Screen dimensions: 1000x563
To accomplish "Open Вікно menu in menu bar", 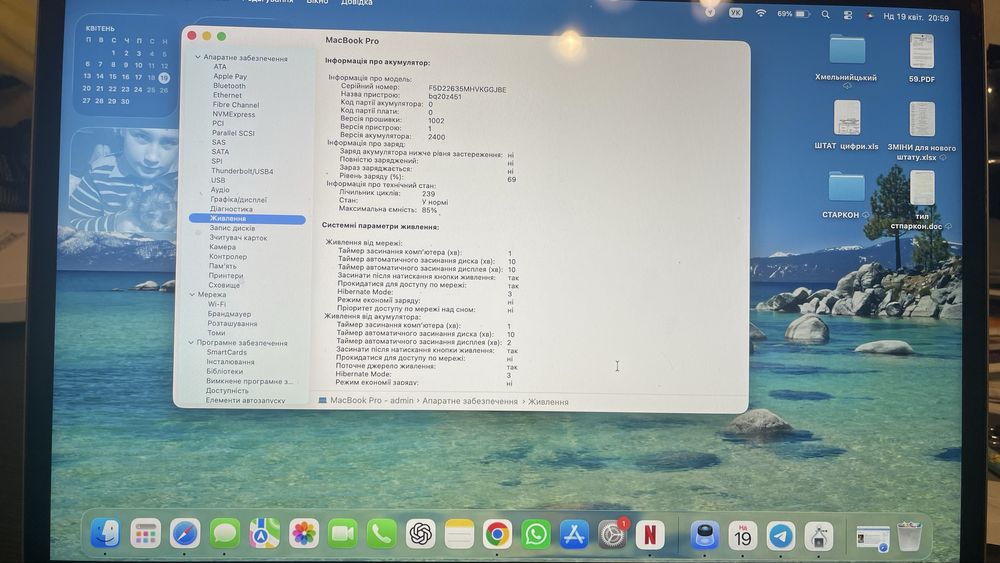I will coord(317,2).
